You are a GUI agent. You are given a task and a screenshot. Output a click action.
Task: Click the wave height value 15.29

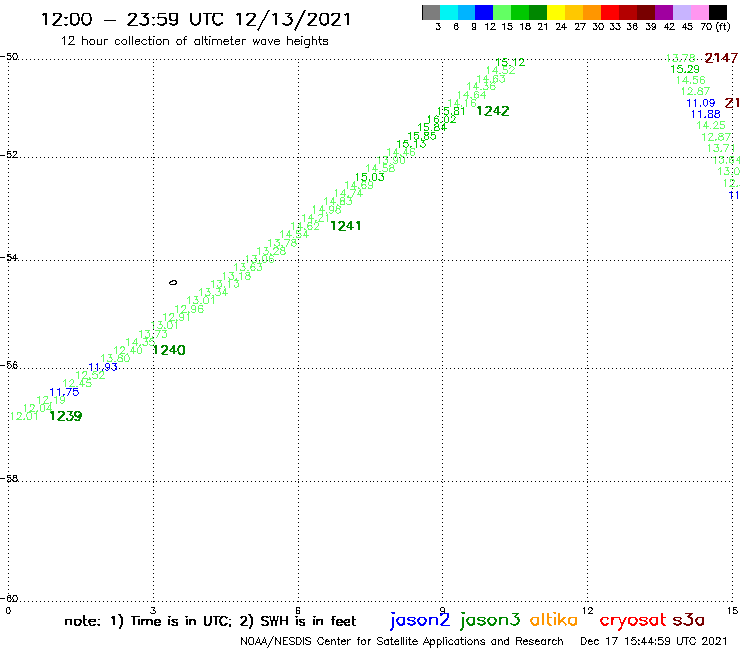click(x=685, y=69)
